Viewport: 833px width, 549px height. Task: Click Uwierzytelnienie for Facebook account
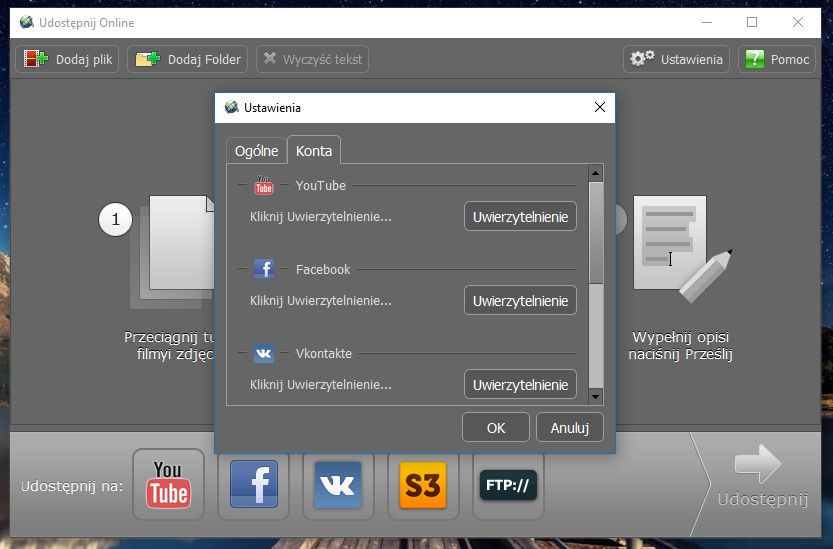click(520, 300)
